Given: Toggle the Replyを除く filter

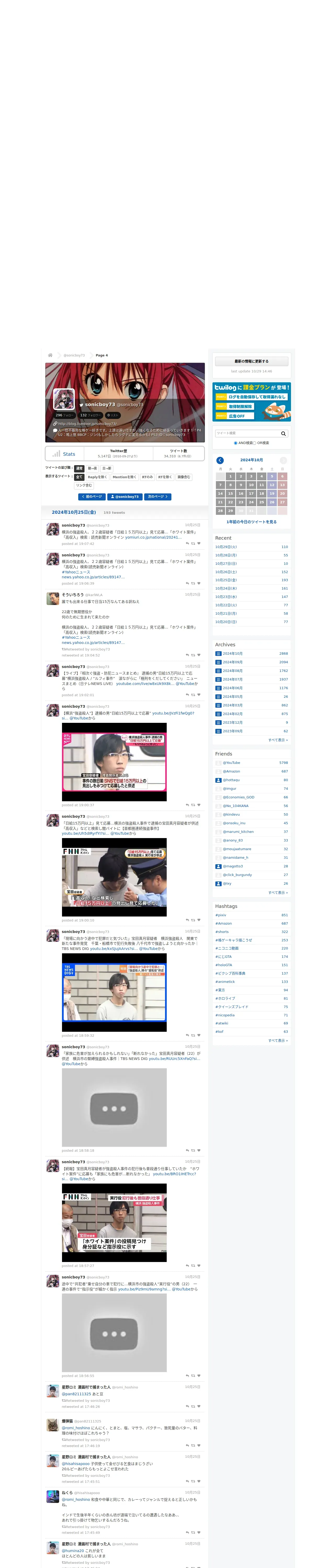Looking at the screenshot, I should pyautogui.click(x=98, y=477).
